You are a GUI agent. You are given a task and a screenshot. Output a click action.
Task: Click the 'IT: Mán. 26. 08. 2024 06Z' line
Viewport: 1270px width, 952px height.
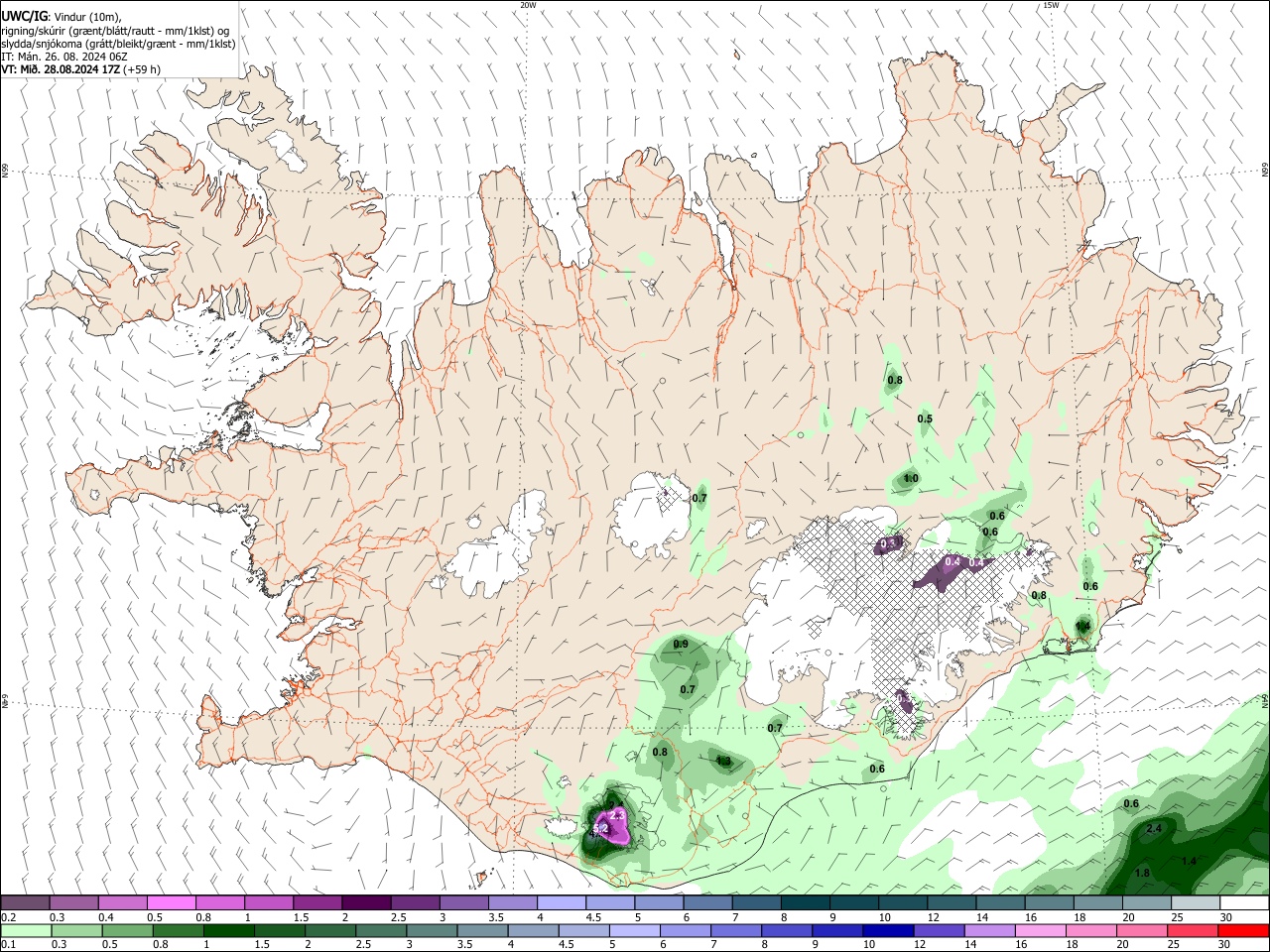pyautogui.click(x=64, y=57)
